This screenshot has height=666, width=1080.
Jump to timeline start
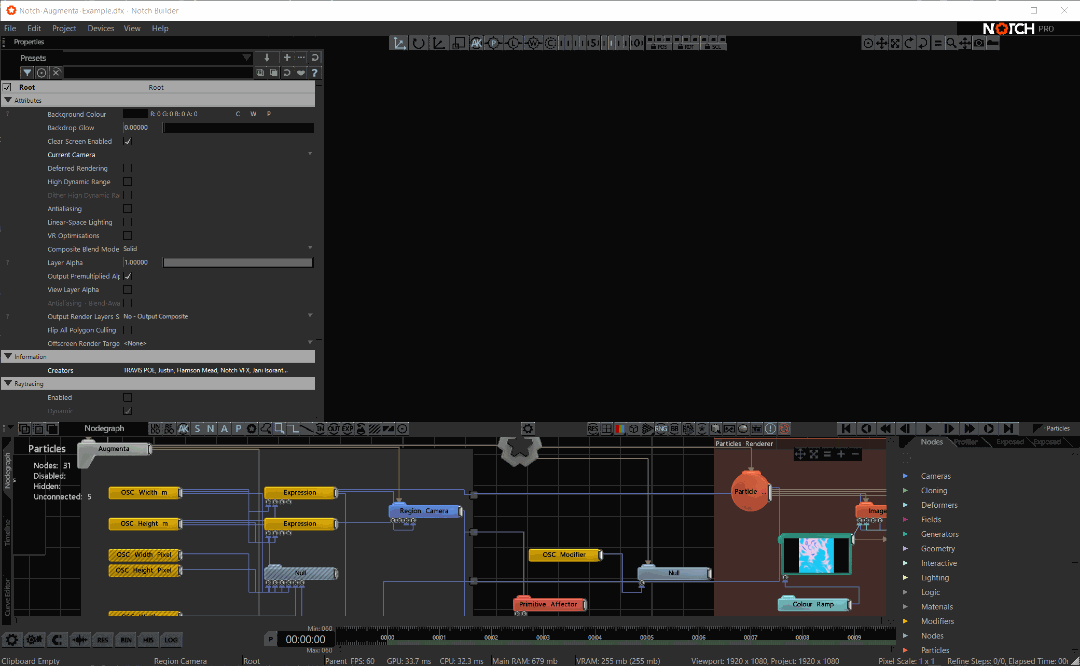846,428
